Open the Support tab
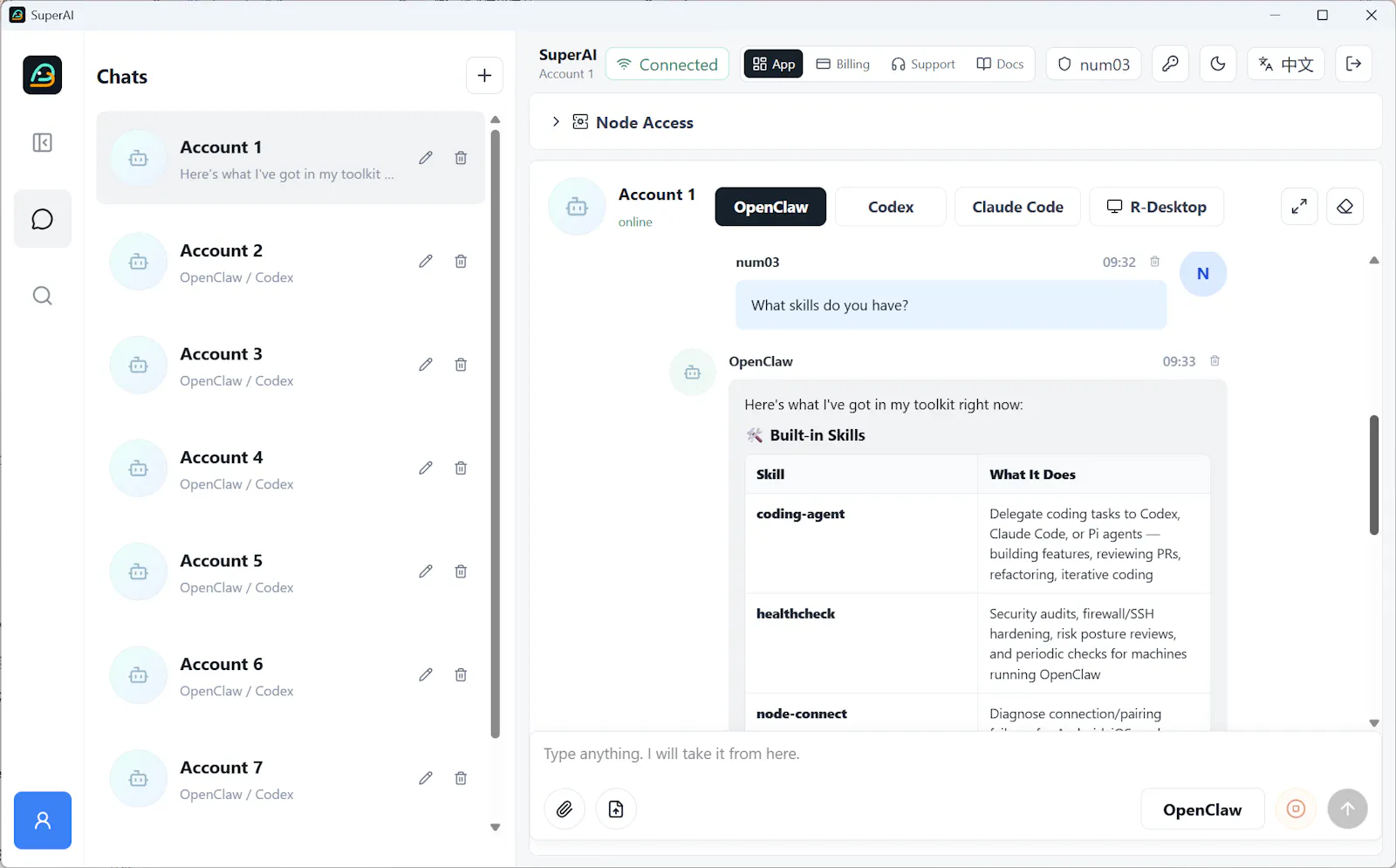 tap(923, 64)
